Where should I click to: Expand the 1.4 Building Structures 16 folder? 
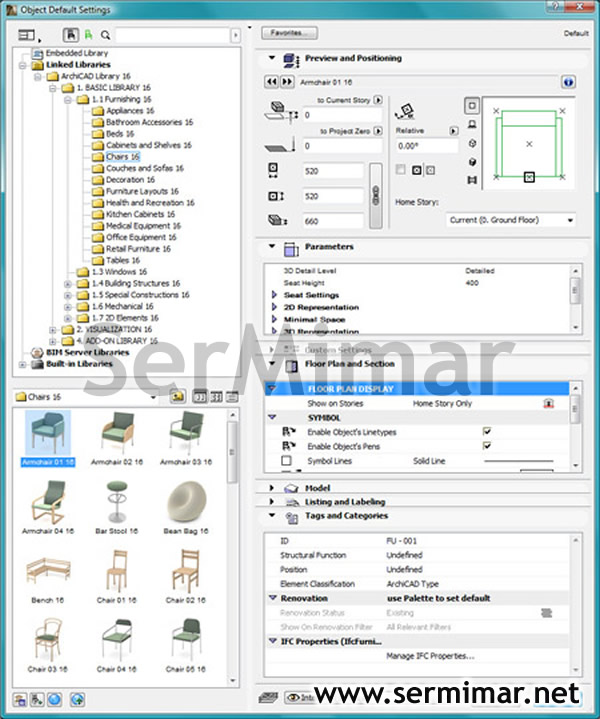[68, 284]
